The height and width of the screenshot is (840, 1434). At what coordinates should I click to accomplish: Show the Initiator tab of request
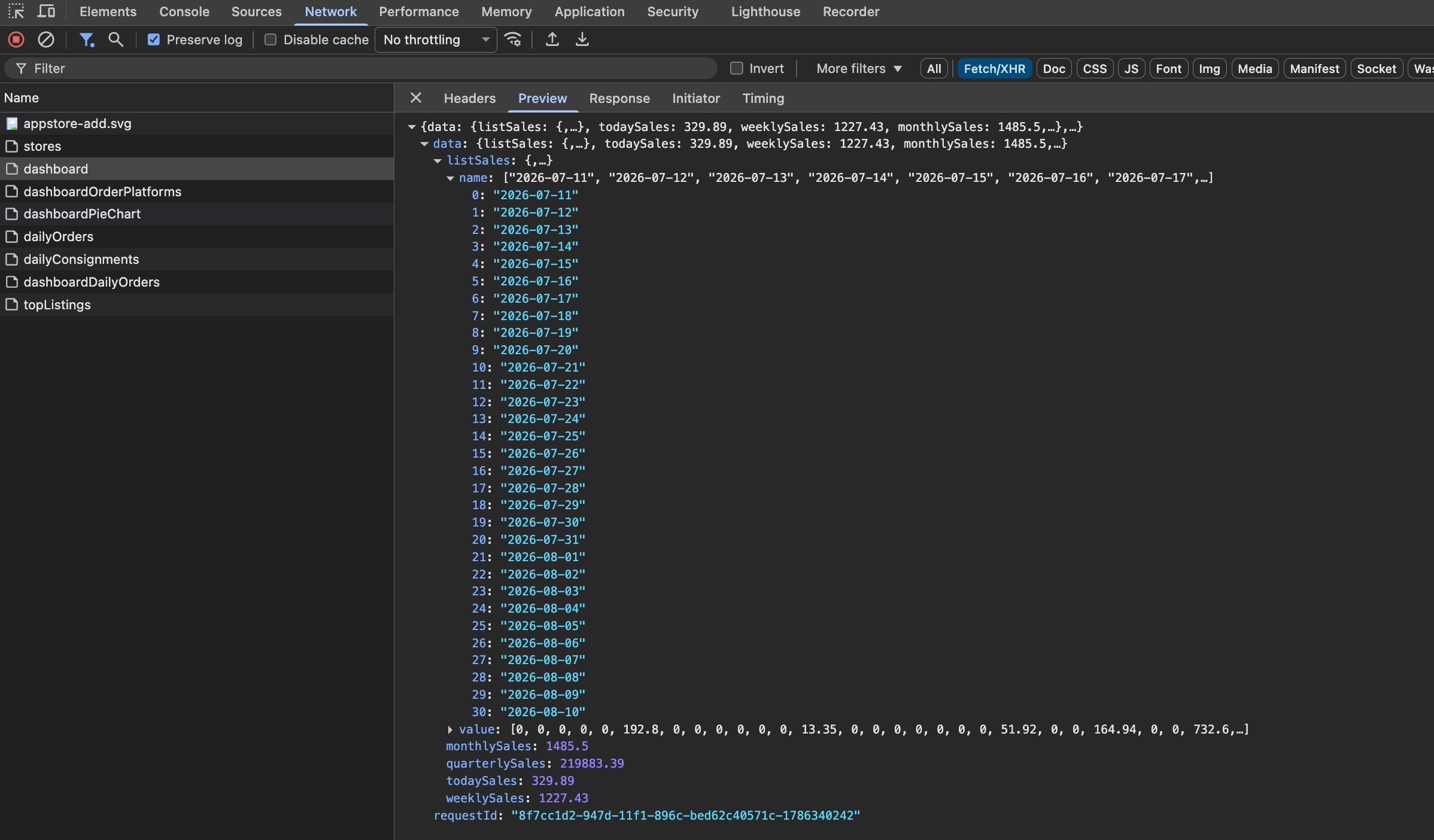[696, 98]
